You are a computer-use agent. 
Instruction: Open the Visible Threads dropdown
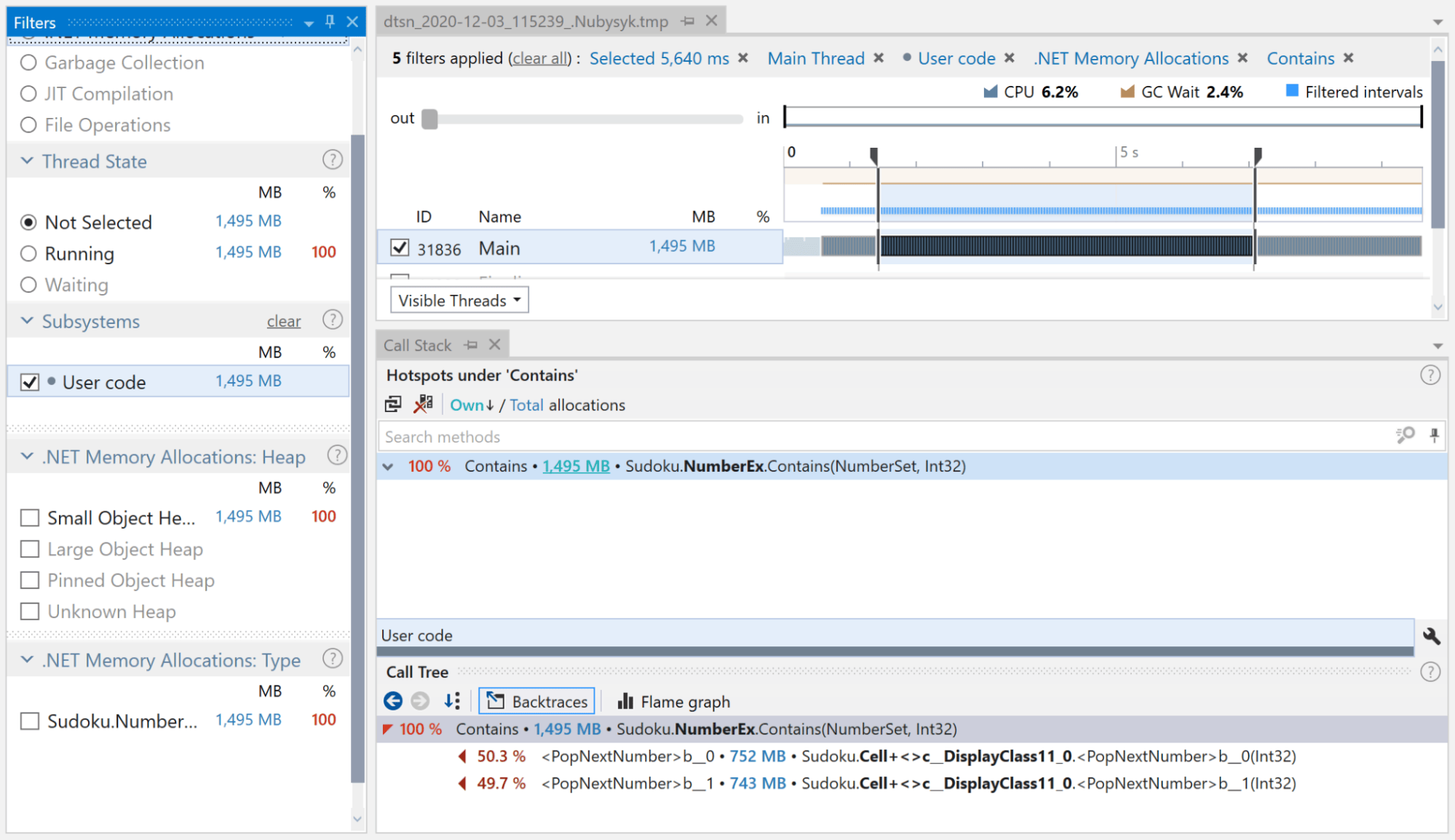[x=459, y=300]
